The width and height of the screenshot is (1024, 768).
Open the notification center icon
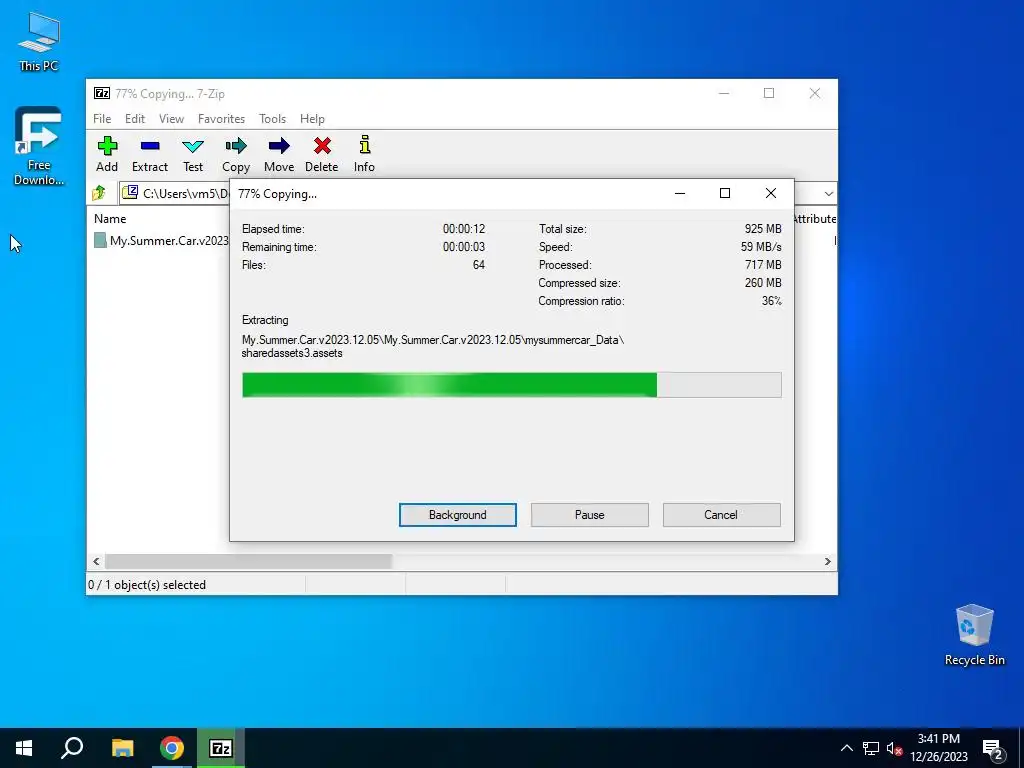click(x=992, y=750)
